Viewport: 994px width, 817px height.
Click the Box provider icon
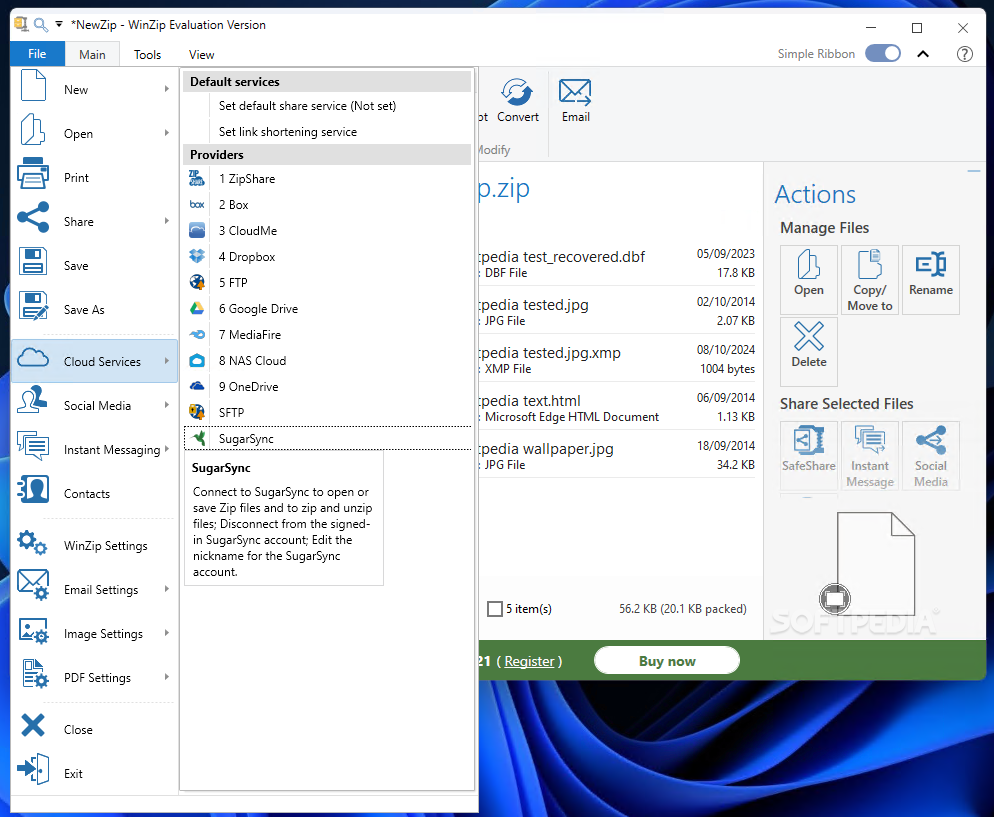point(197,205)
